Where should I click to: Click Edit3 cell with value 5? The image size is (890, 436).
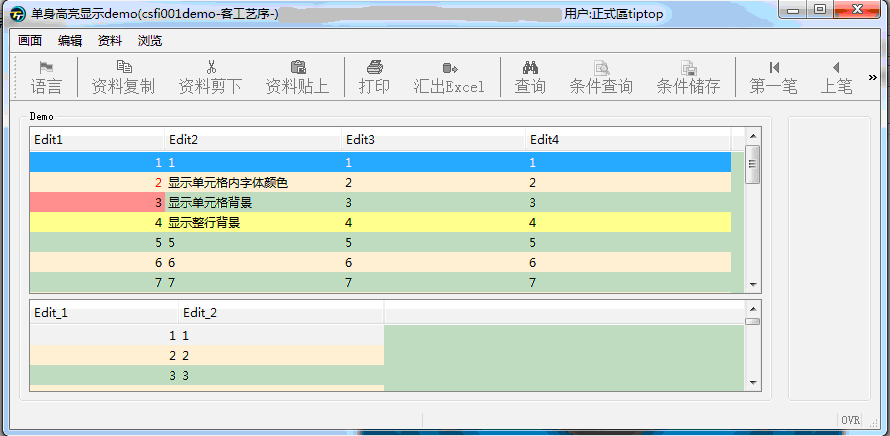pos(434,243)
